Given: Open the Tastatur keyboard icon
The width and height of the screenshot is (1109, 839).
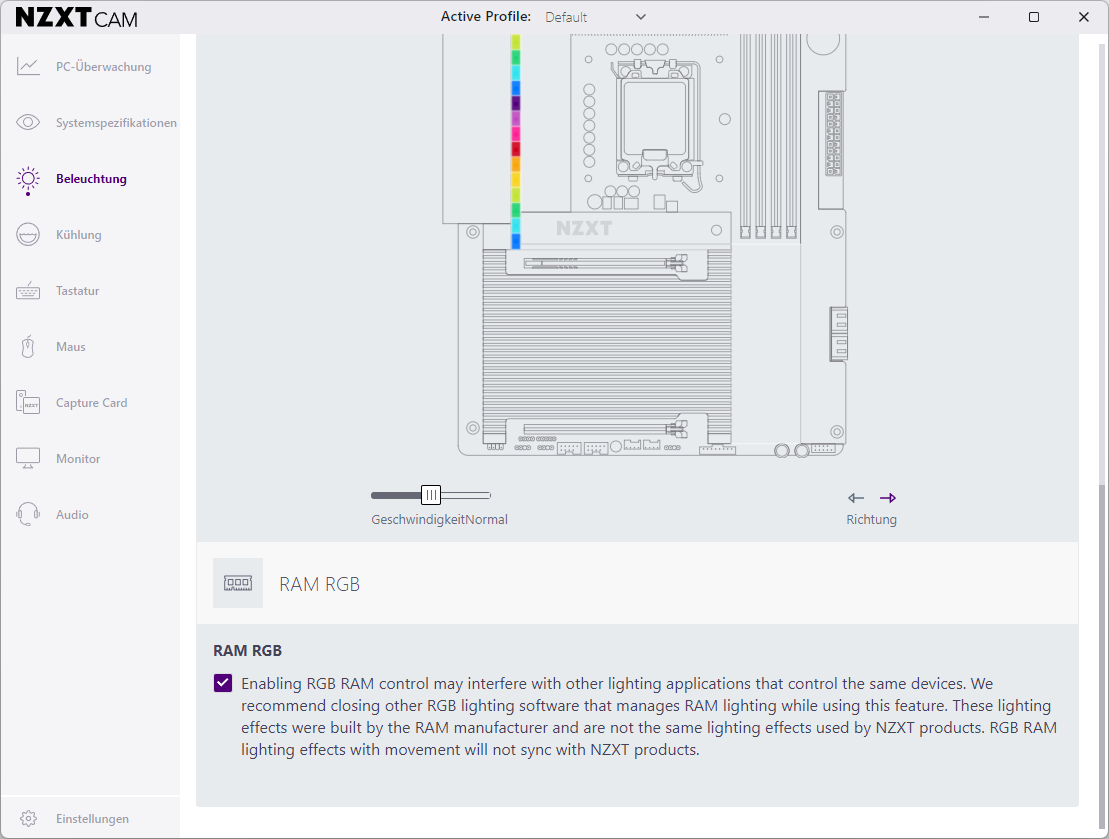Looking at the screenshot, I should pyautogui.click(x=28, y=291).
